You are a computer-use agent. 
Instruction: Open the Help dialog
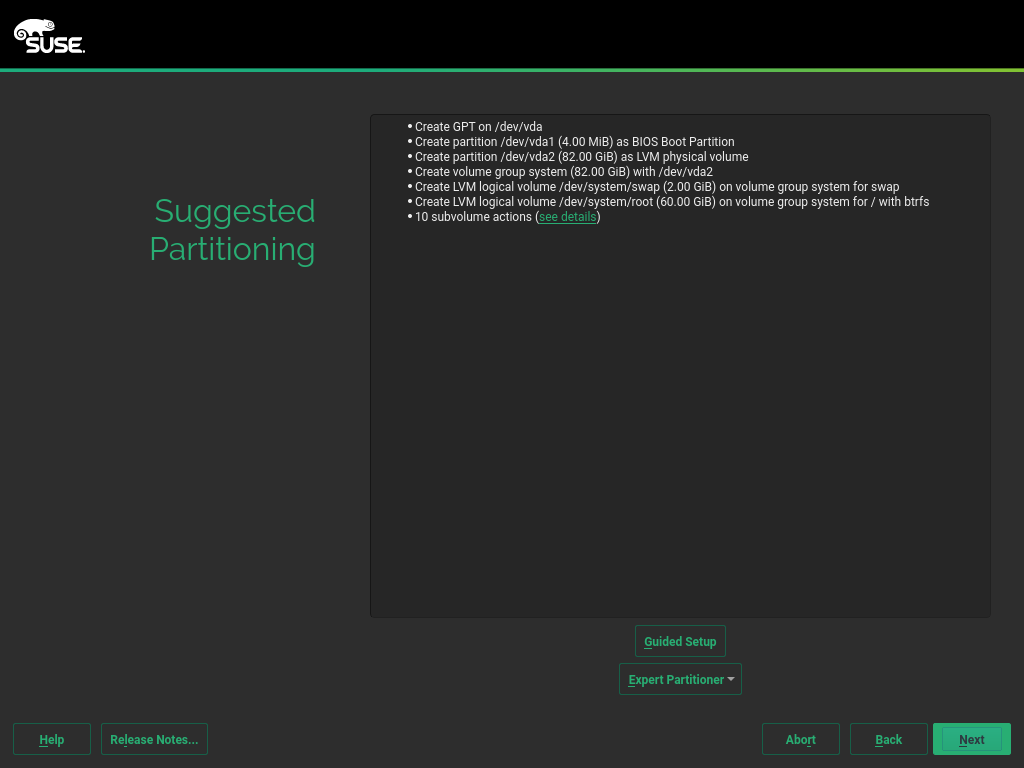coord(52,739)
